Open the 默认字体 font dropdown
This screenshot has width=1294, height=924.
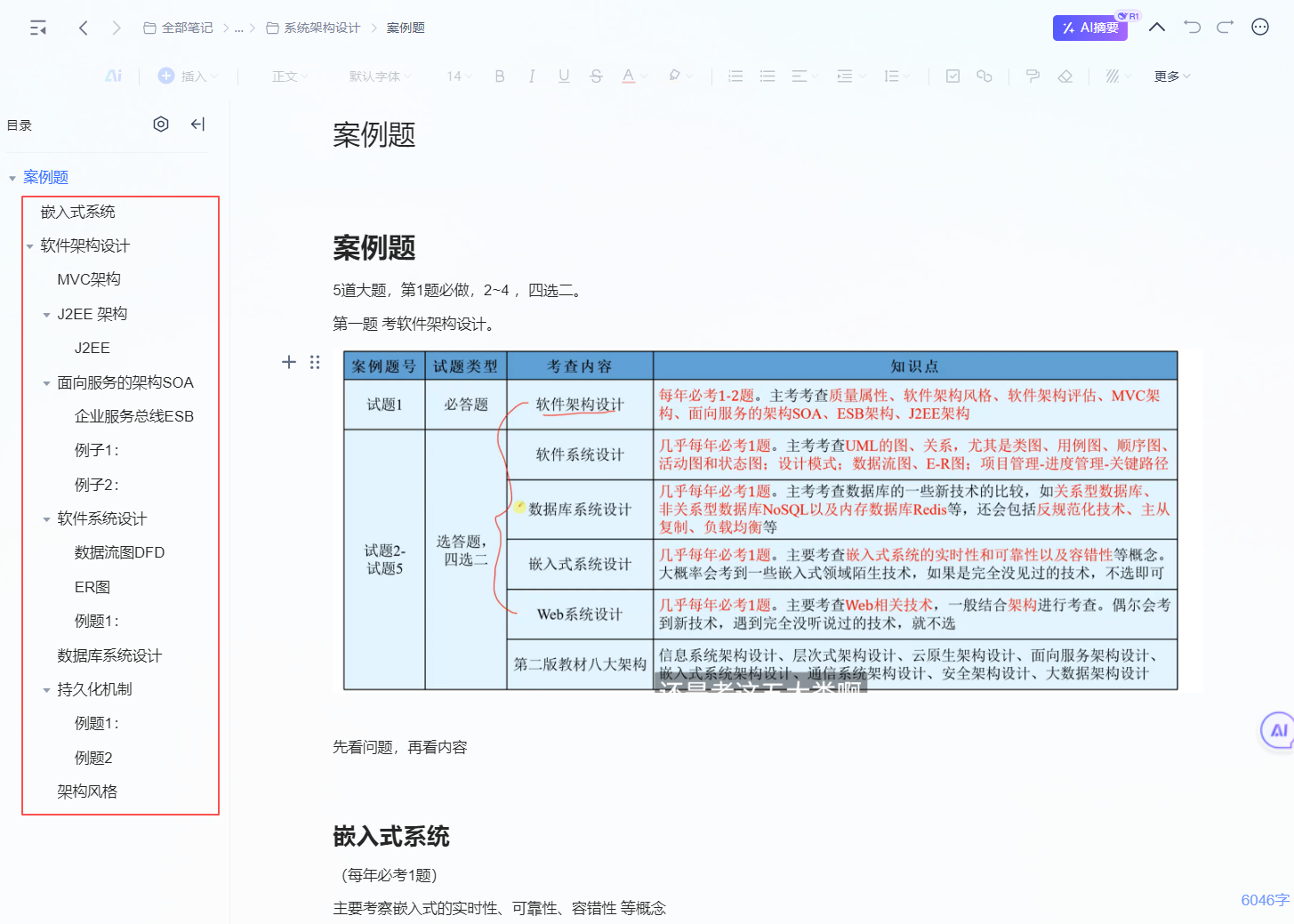(380, 76)
